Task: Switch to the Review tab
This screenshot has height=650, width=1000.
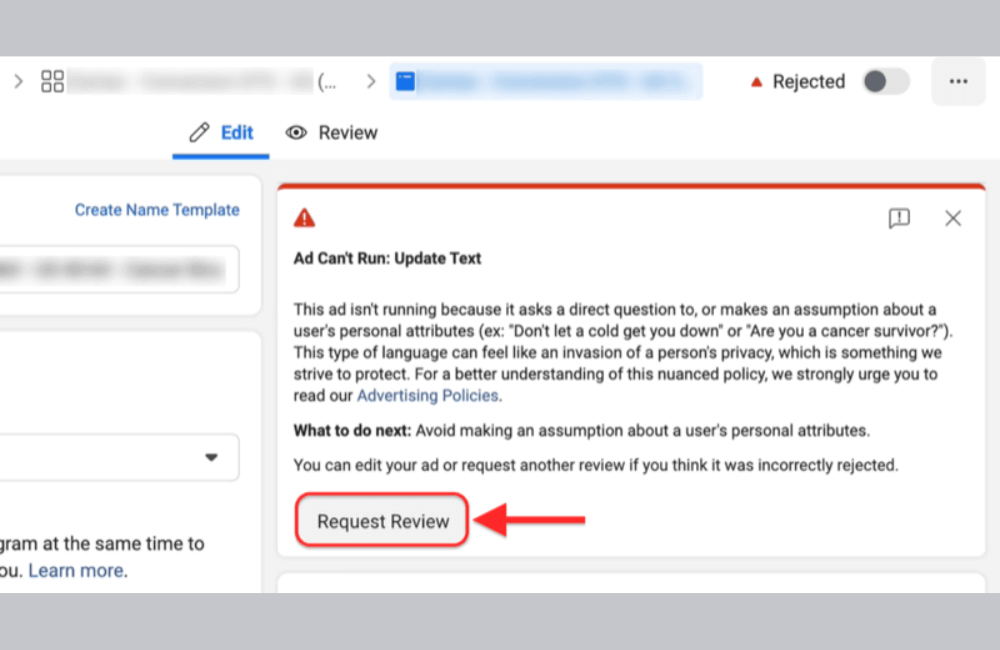Action: [347, 132]
